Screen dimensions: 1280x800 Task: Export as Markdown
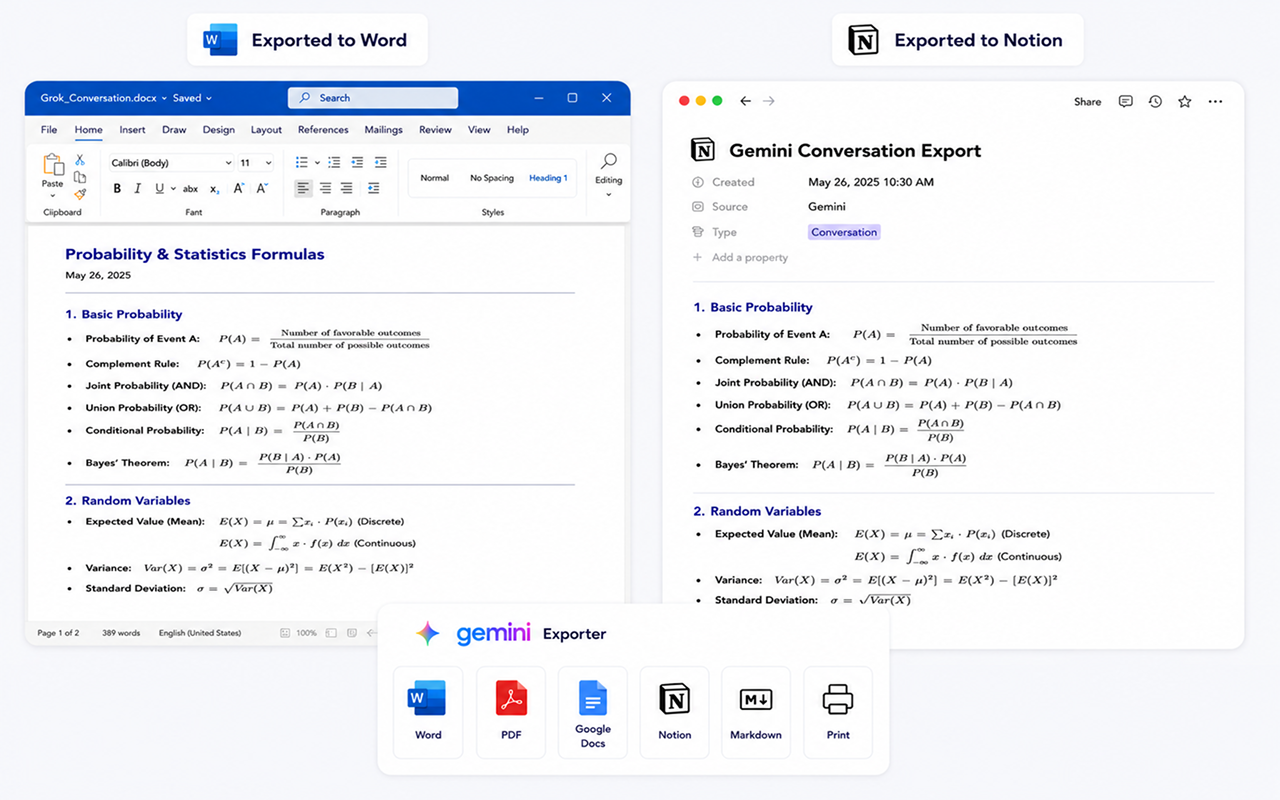point(756,711)
